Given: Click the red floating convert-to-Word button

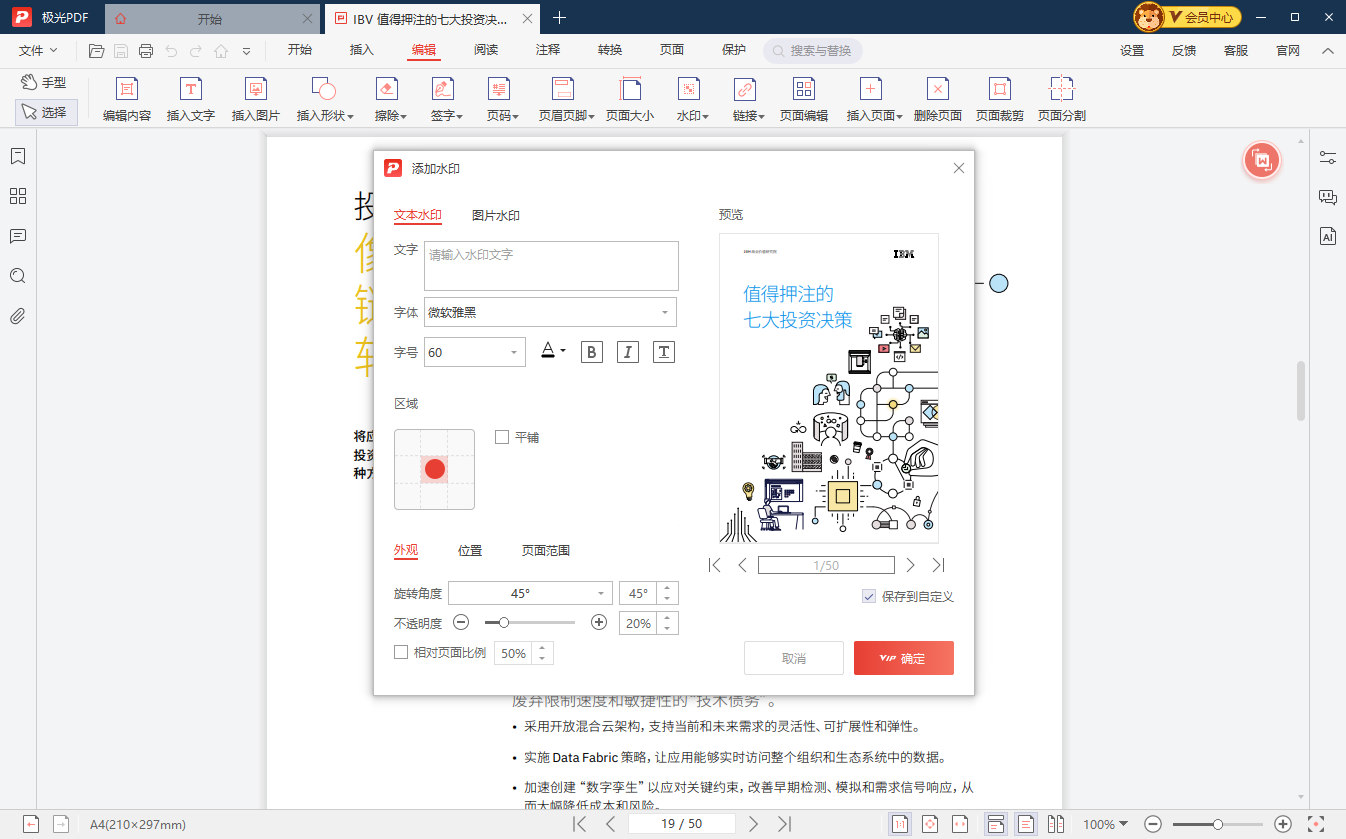Looking at the screenshot, I should [1262, 161].
